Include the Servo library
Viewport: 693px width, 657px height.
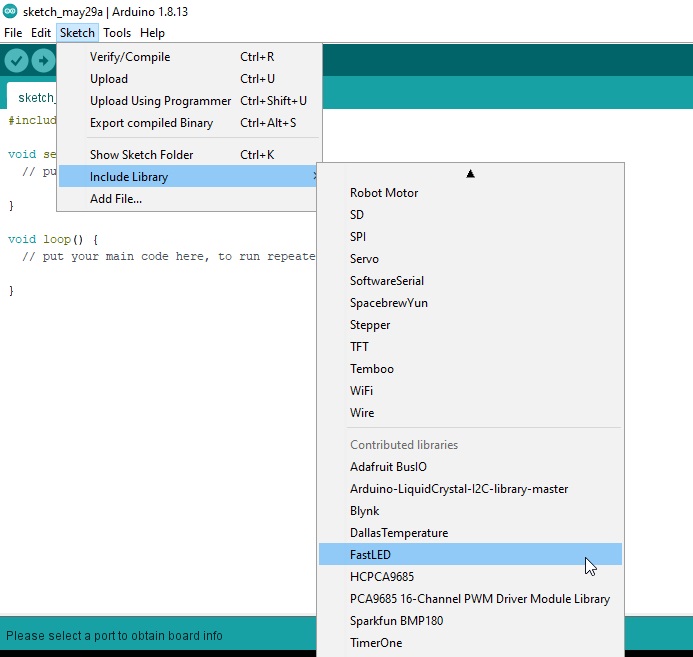tap(470, 259)
